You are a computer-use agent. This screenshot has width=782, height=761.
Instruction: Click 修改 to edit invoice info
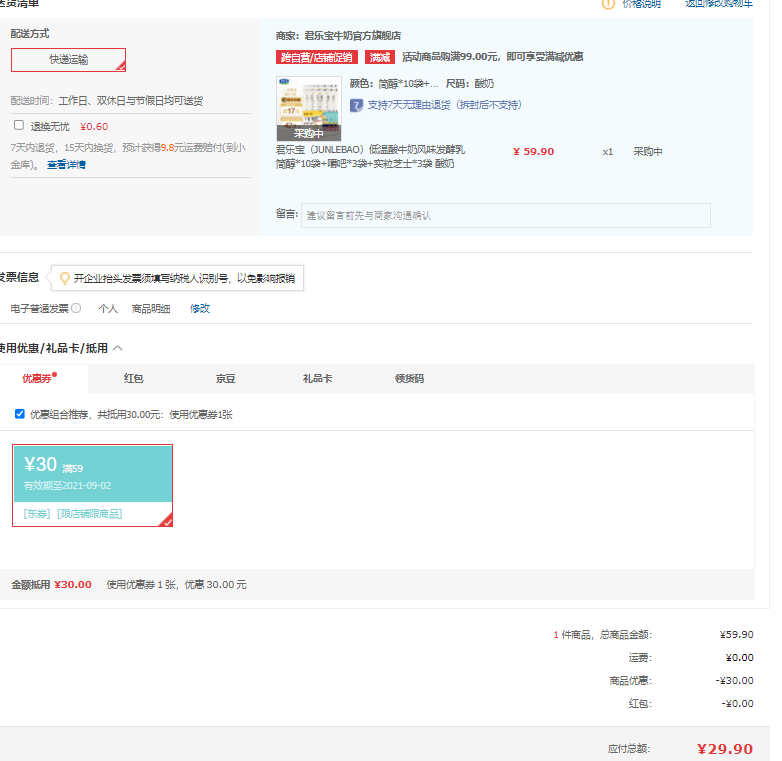point(200,309)
